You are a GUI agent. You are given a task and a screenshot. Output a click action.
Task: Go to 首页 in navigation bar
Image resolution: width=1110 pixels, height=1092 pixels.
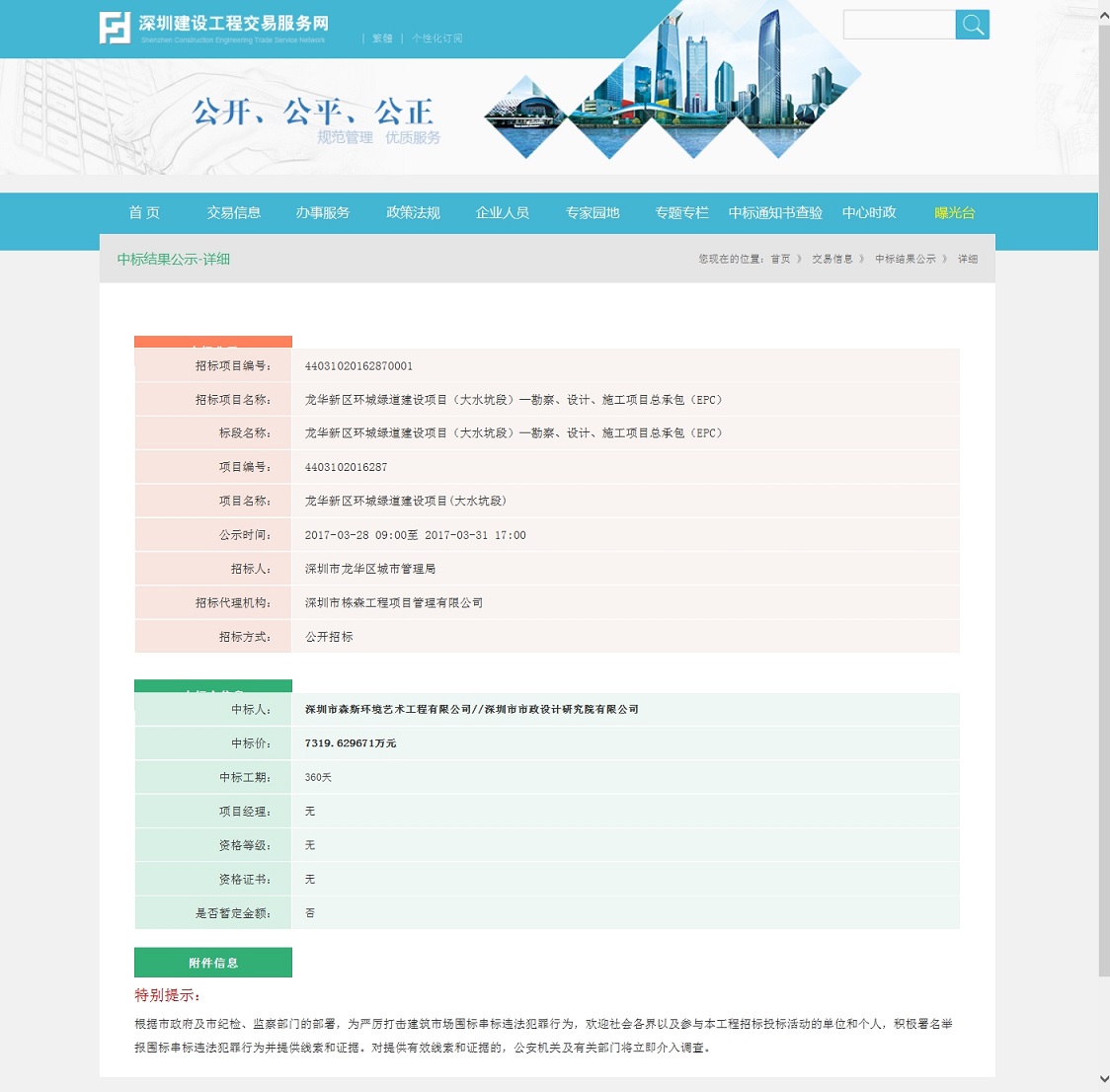144,213
